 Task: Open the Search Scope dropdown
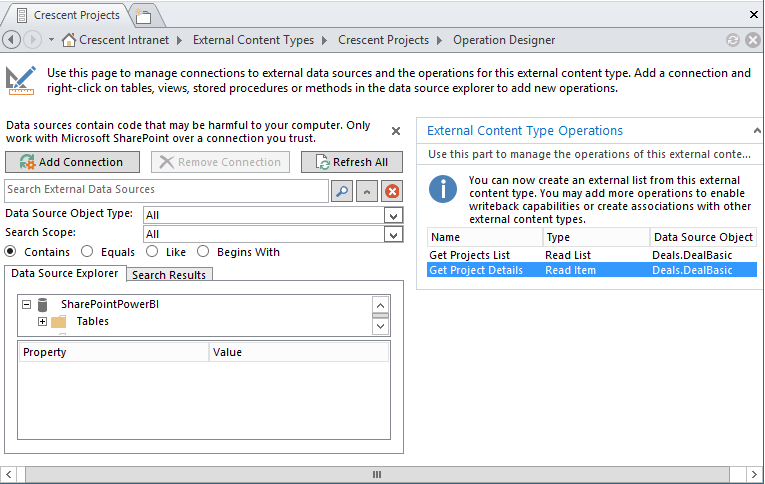point(393,235)
